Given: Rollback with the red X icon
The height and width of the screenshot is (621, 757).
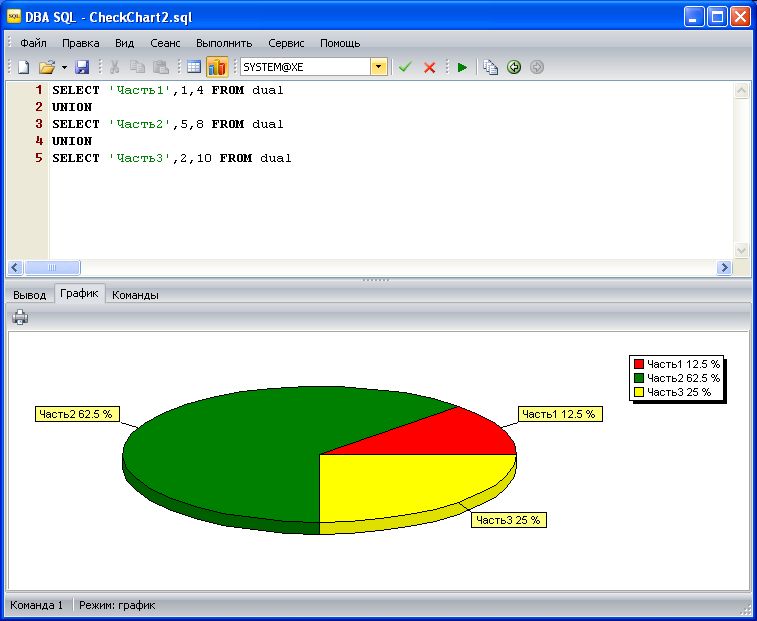Looking at the screenshot, I should click(x=430, y=67).
